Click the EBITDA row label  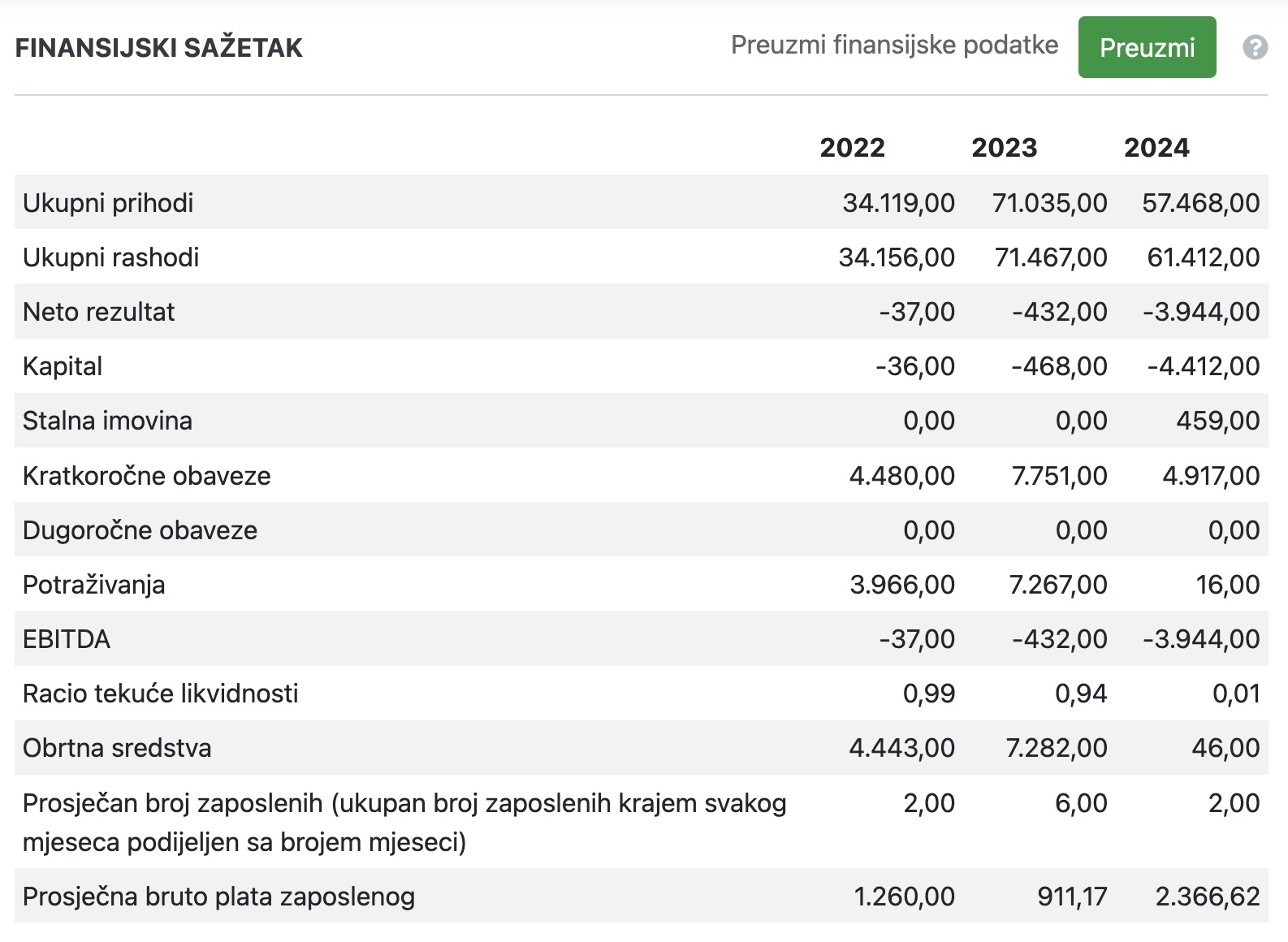pos(67,639)
